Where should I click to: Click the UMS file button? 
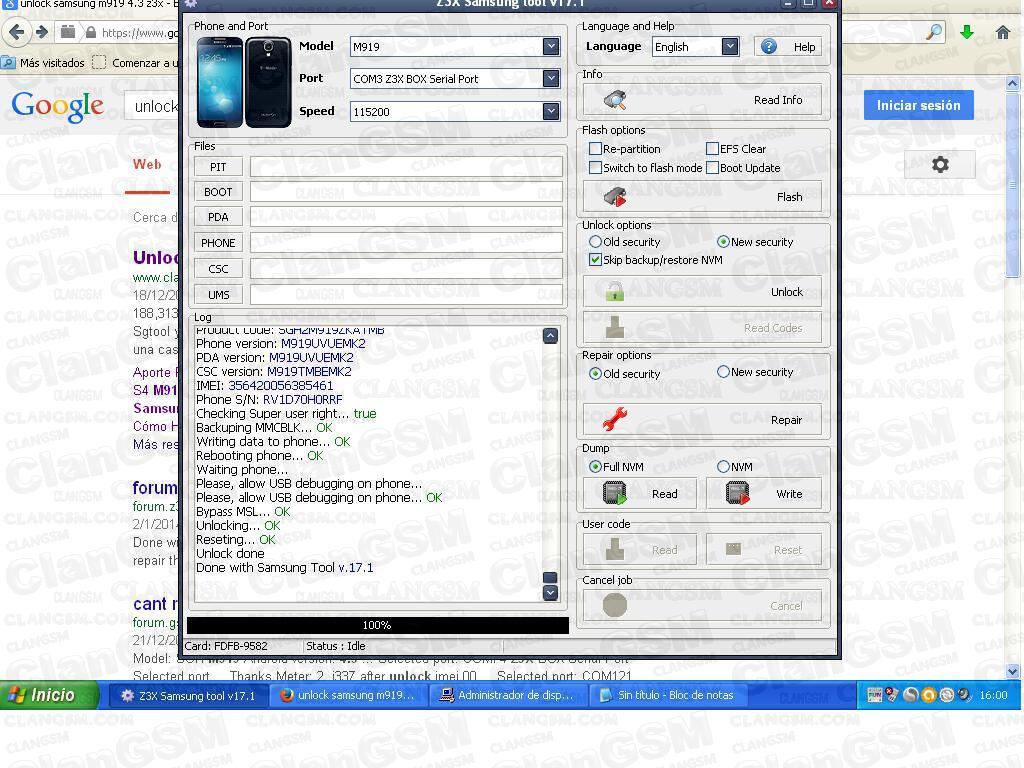218,295
